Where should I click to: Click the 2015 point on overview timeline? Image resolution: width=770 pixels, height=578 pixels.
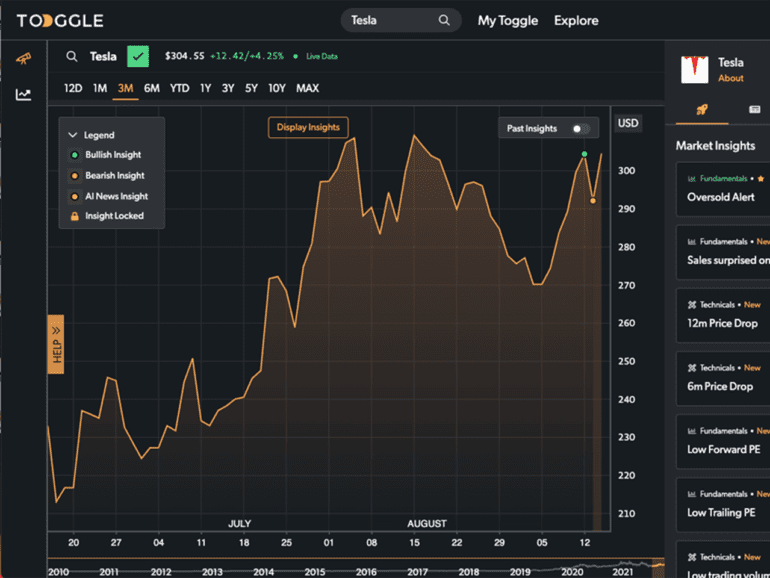coord(314,572)
